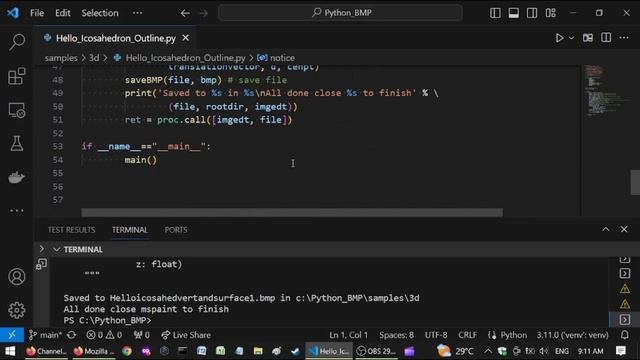Image resolution: width=640 pixels, height=360 pixels.
Task: Open the File menu
Action: (37, 13)
